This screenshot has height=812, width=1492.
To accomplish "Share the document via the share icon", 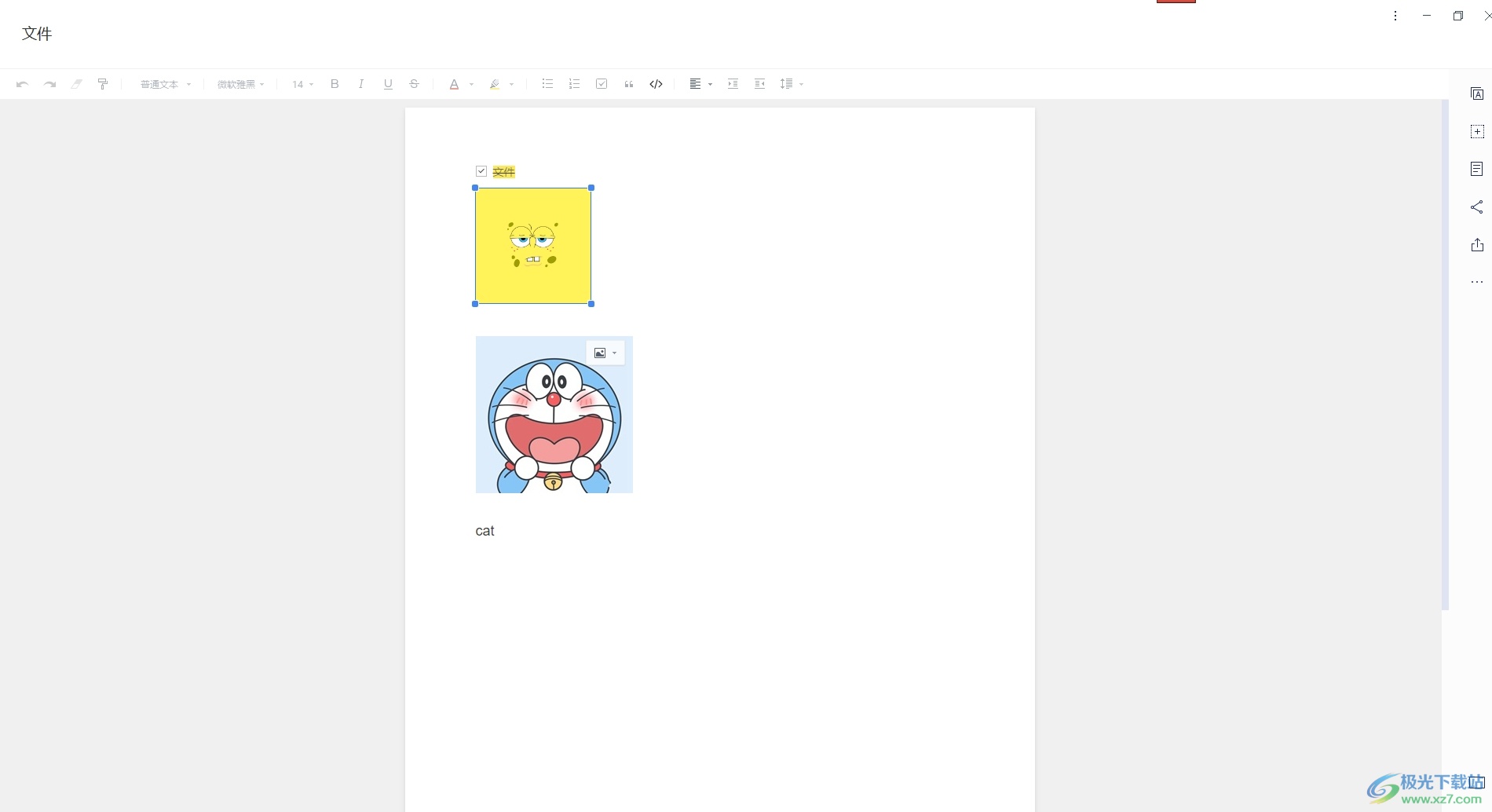I will (1477, 207).
